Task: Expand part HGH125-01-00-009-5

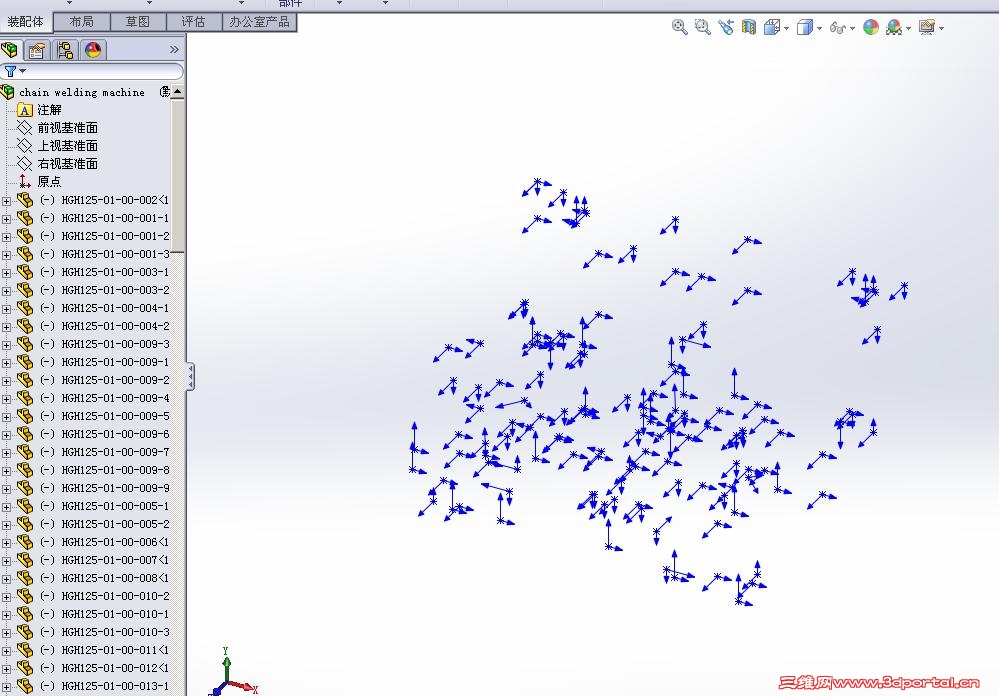Action: 6,417
